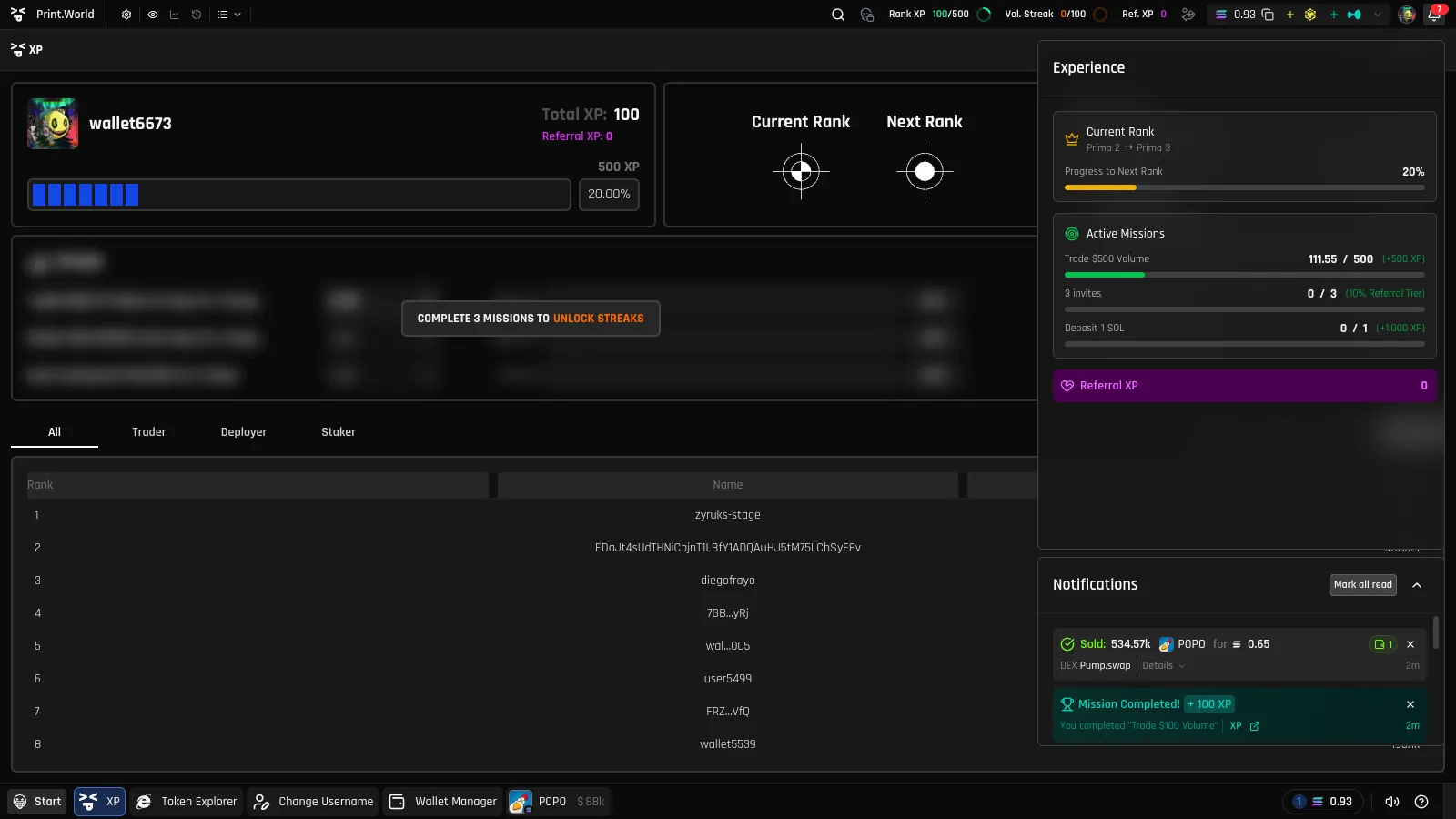
Task: Click the Rank XP progress ring
Action: click(984, 15)
